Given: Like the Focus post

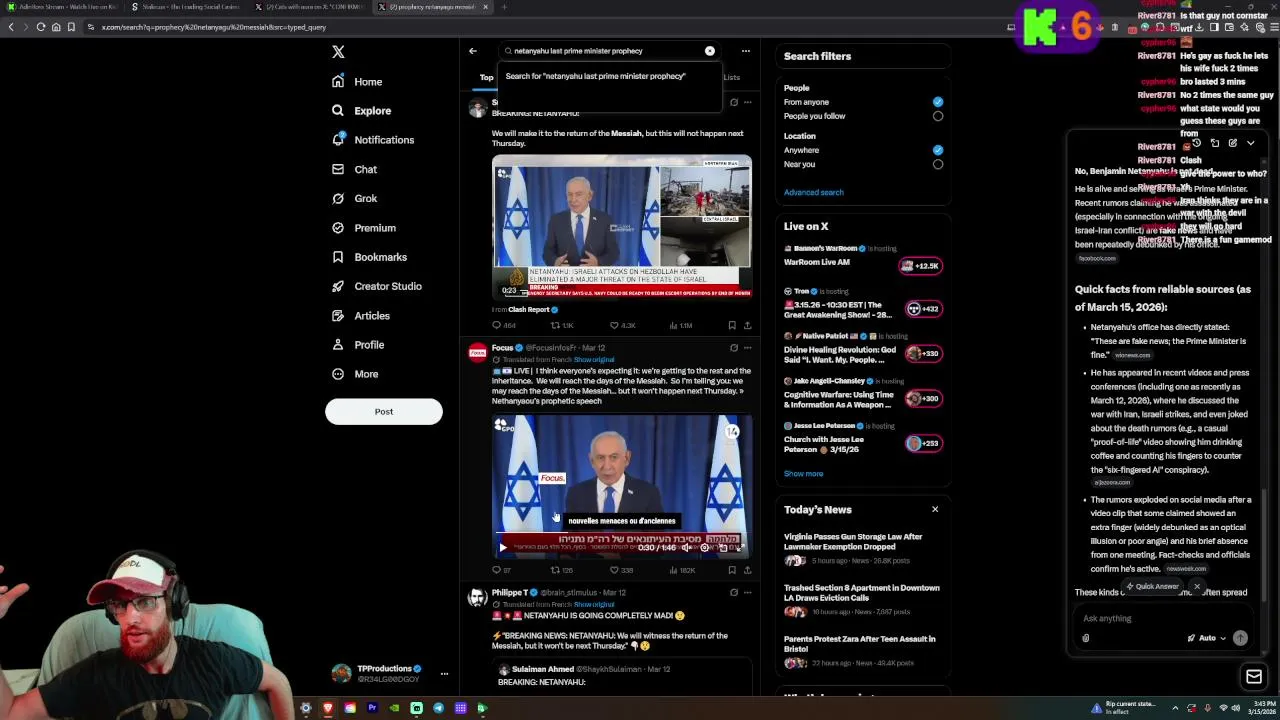Looking at the screenshot, I should click(x=622, y=570).
